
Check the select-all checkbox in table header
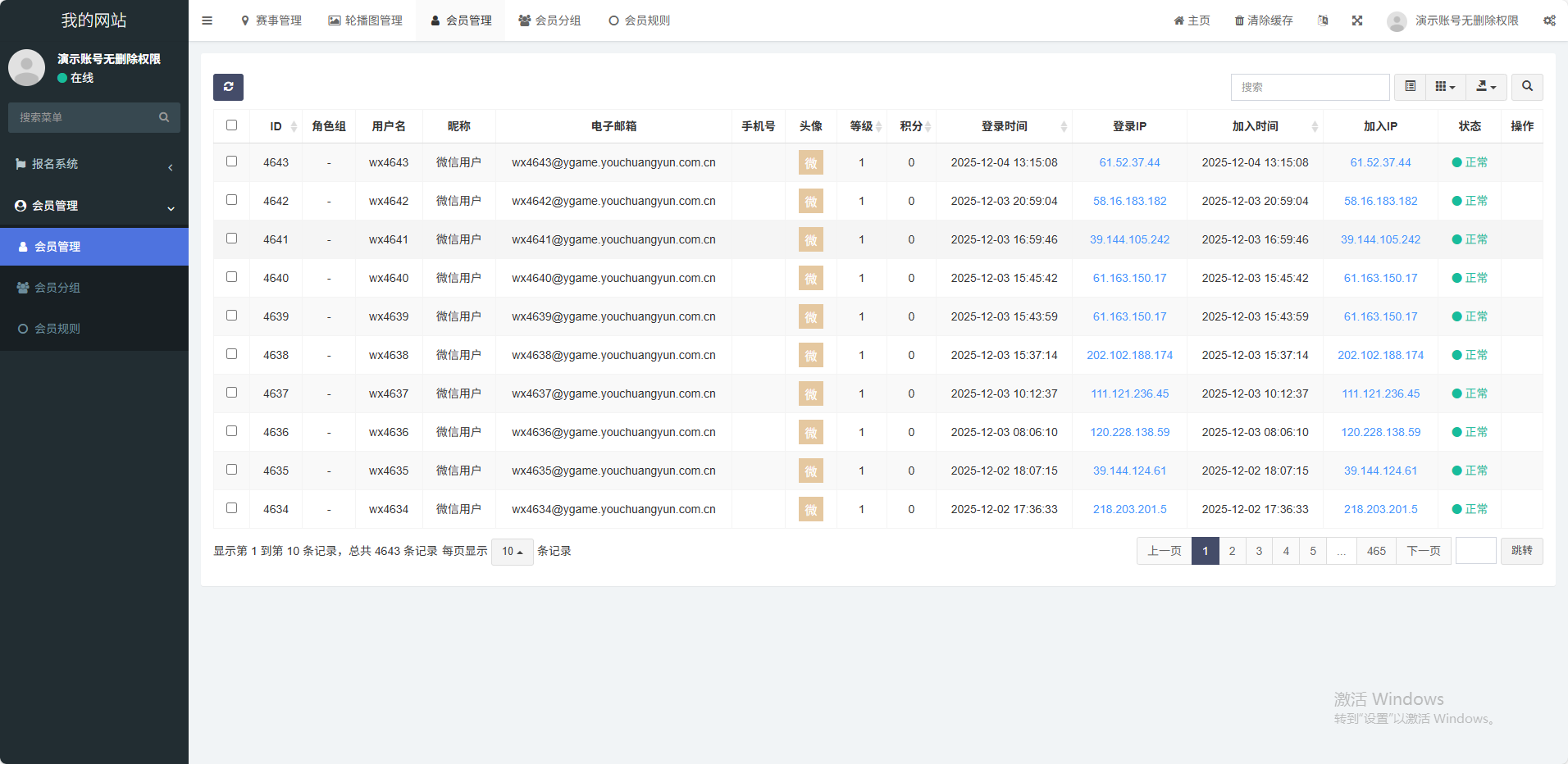(x=231, y=125)
